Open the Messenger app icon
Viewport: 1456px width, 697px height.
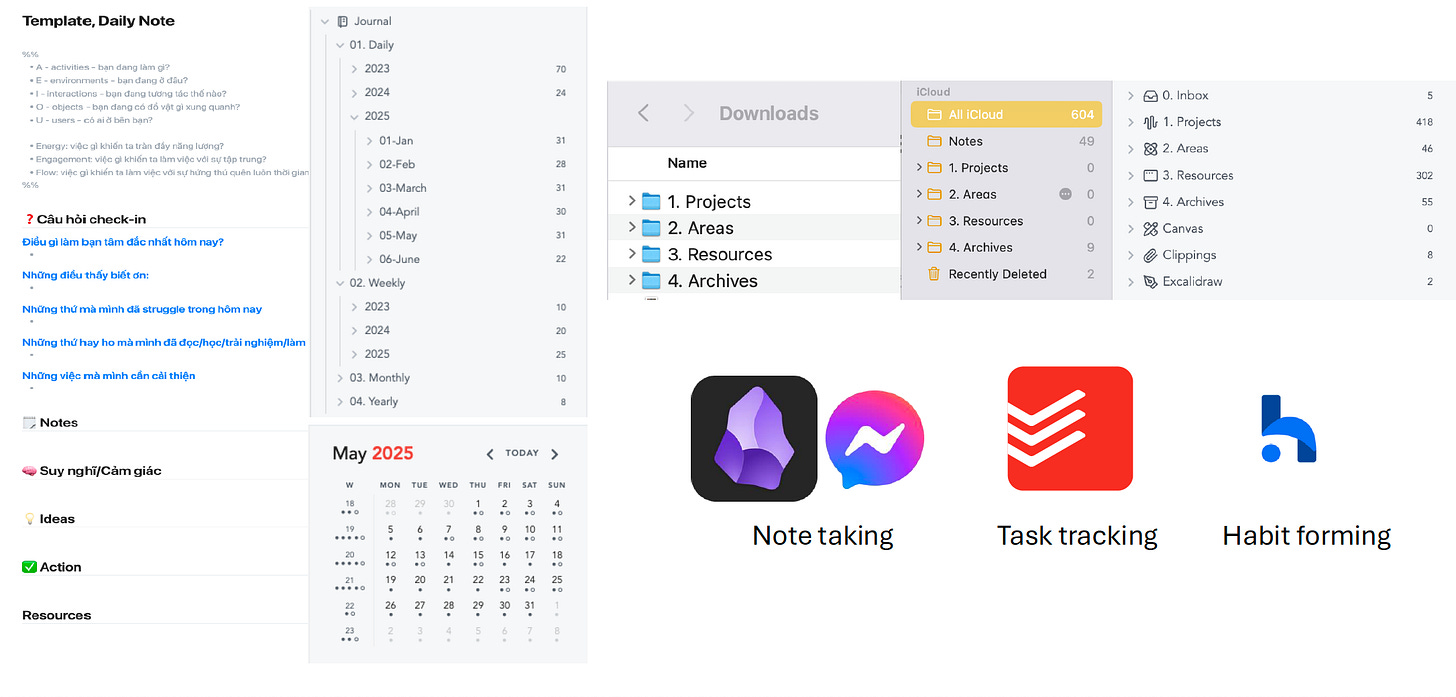(x=874, y=439)
